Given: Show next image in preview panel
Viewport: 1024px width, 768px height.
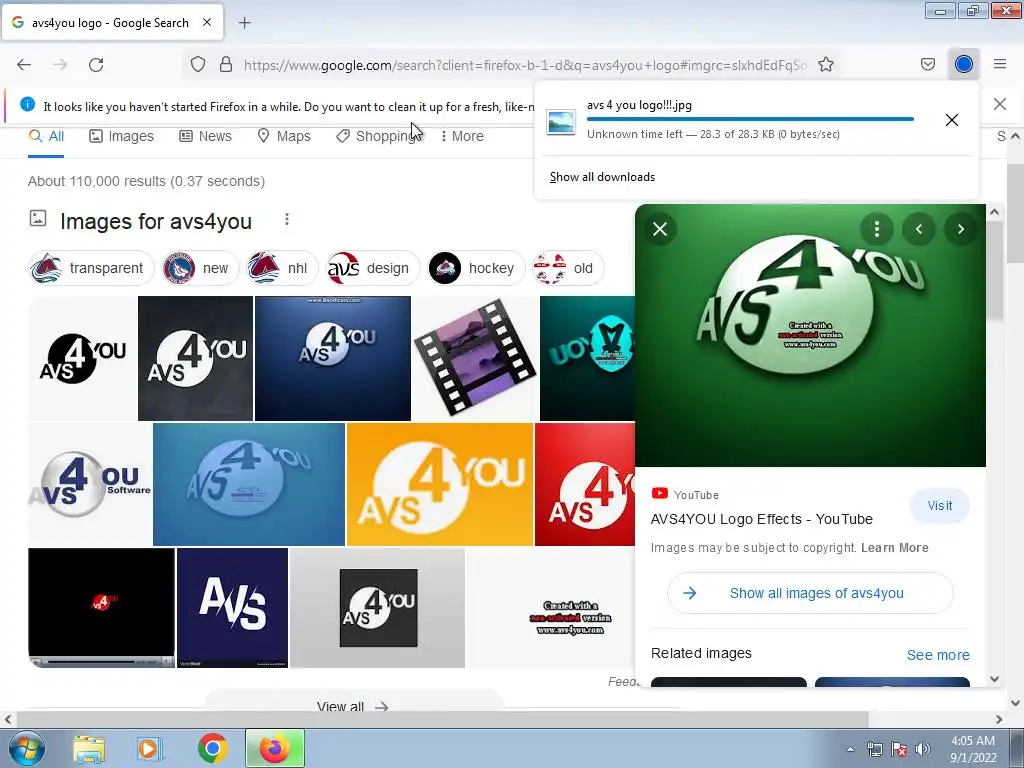Looking at the screenshot, I should pos(960,229).
